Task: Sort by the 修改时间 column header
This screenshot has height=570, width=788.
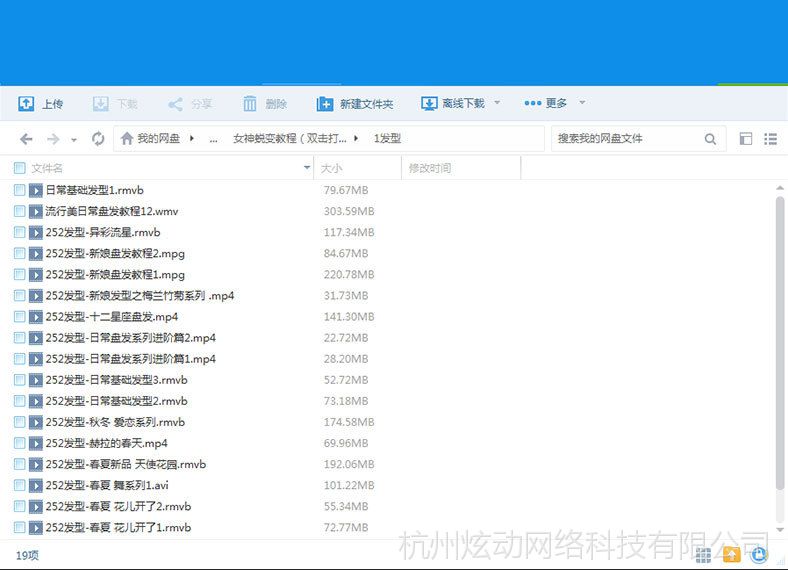Action: 461,168
